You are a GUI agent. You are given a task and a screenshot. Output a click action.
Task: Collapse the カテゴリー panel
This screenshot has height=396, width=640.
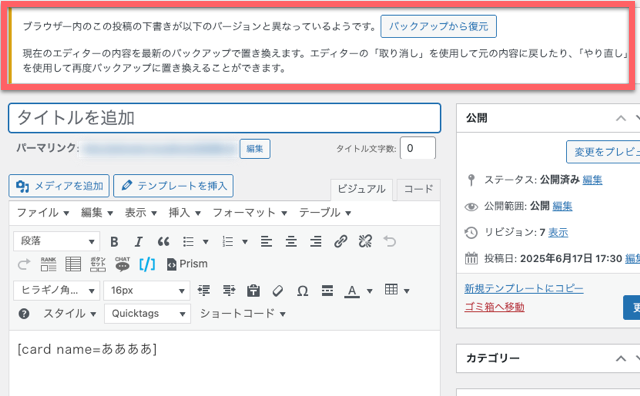[x=620, y=358]
